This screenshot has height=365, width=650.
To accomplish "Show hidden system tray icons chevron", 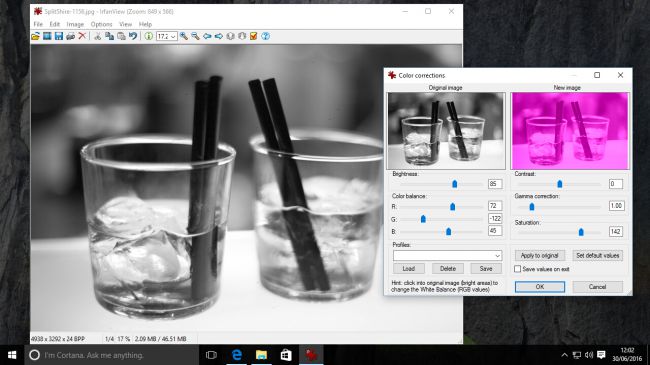I will (x=564, y=355).
